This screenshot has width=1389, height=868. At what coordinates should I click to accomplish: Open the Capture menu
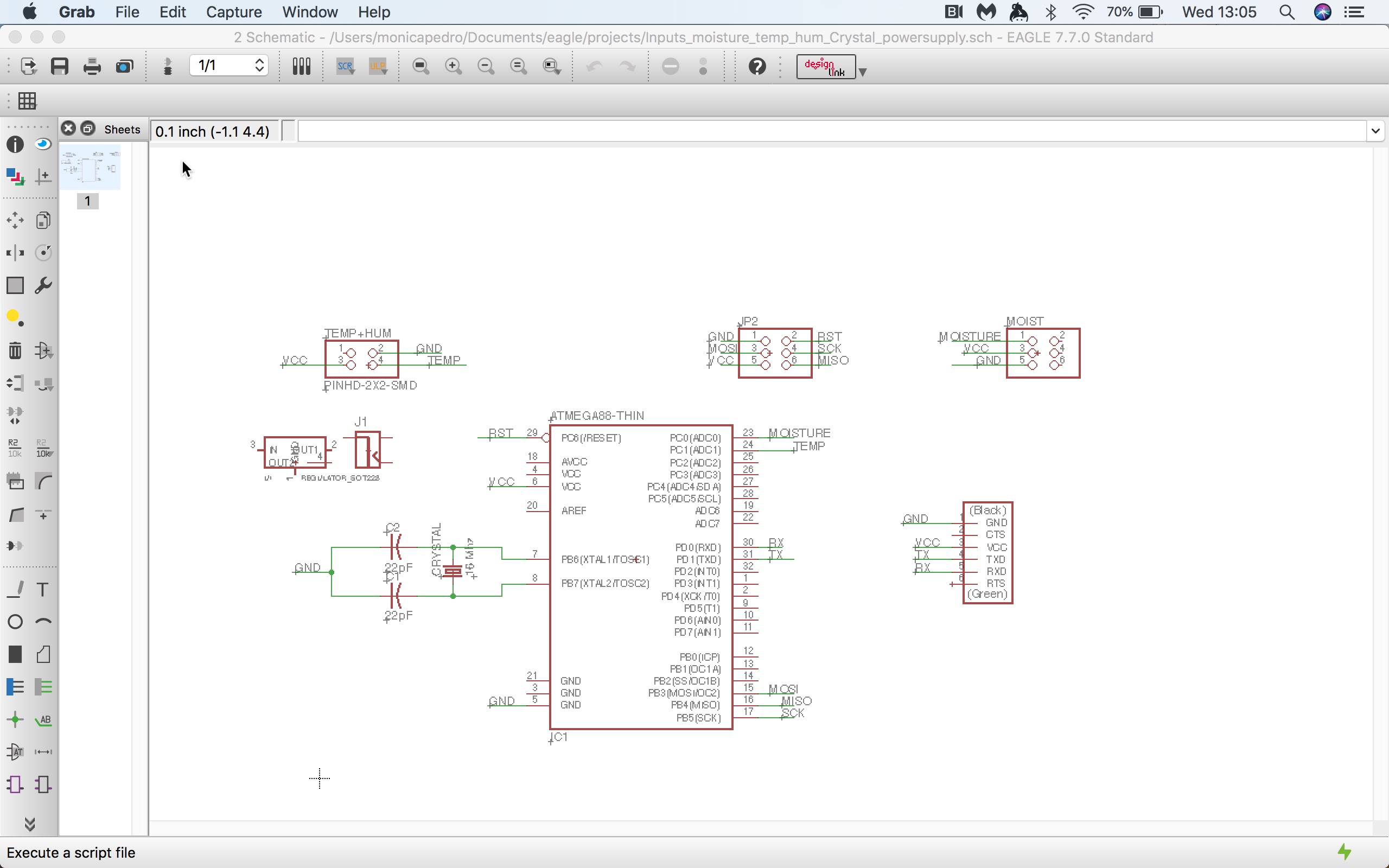coord(234,12)
